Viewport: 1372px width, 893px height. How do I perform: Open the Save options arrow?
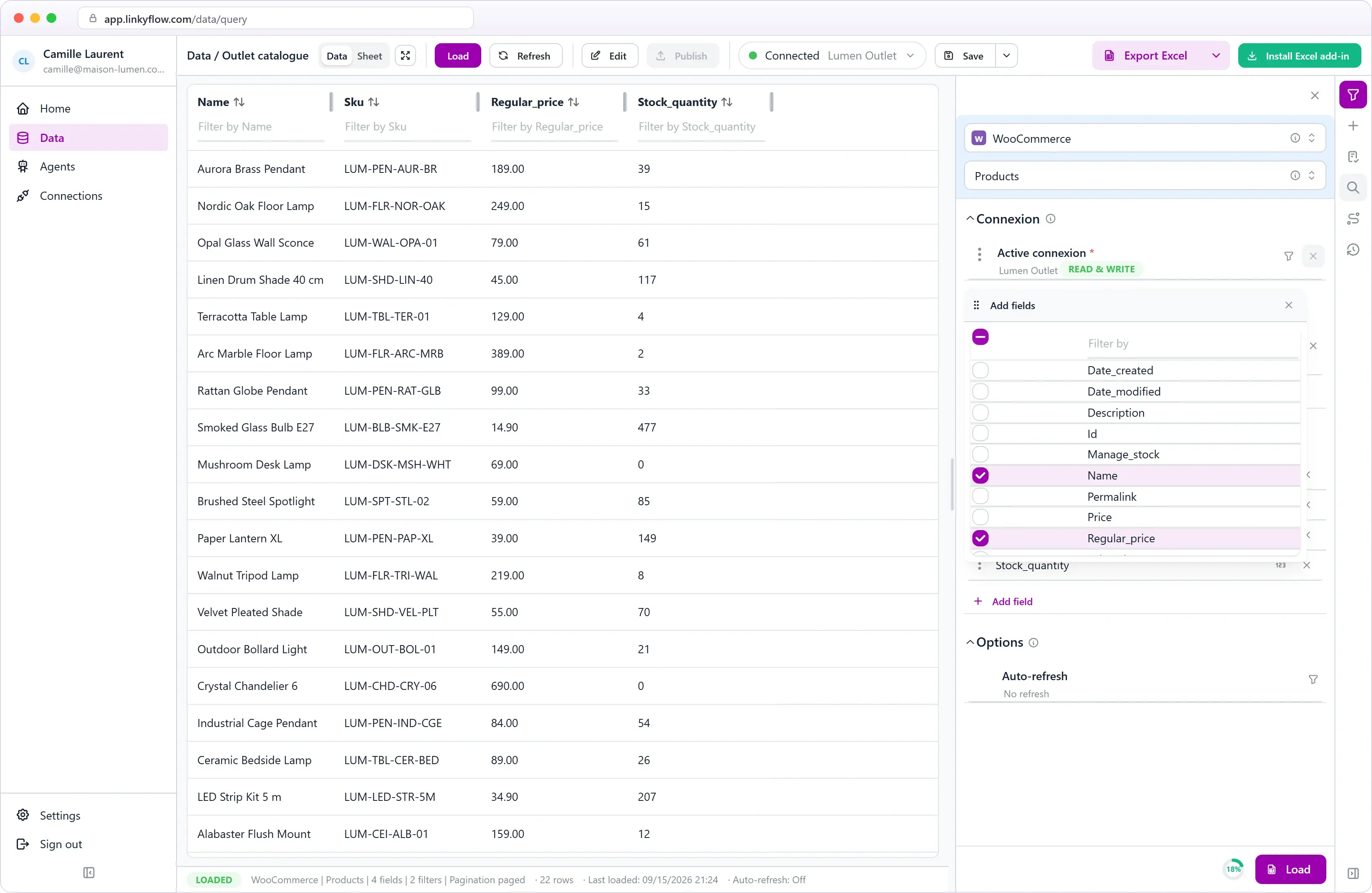[x=1006, y=55]
